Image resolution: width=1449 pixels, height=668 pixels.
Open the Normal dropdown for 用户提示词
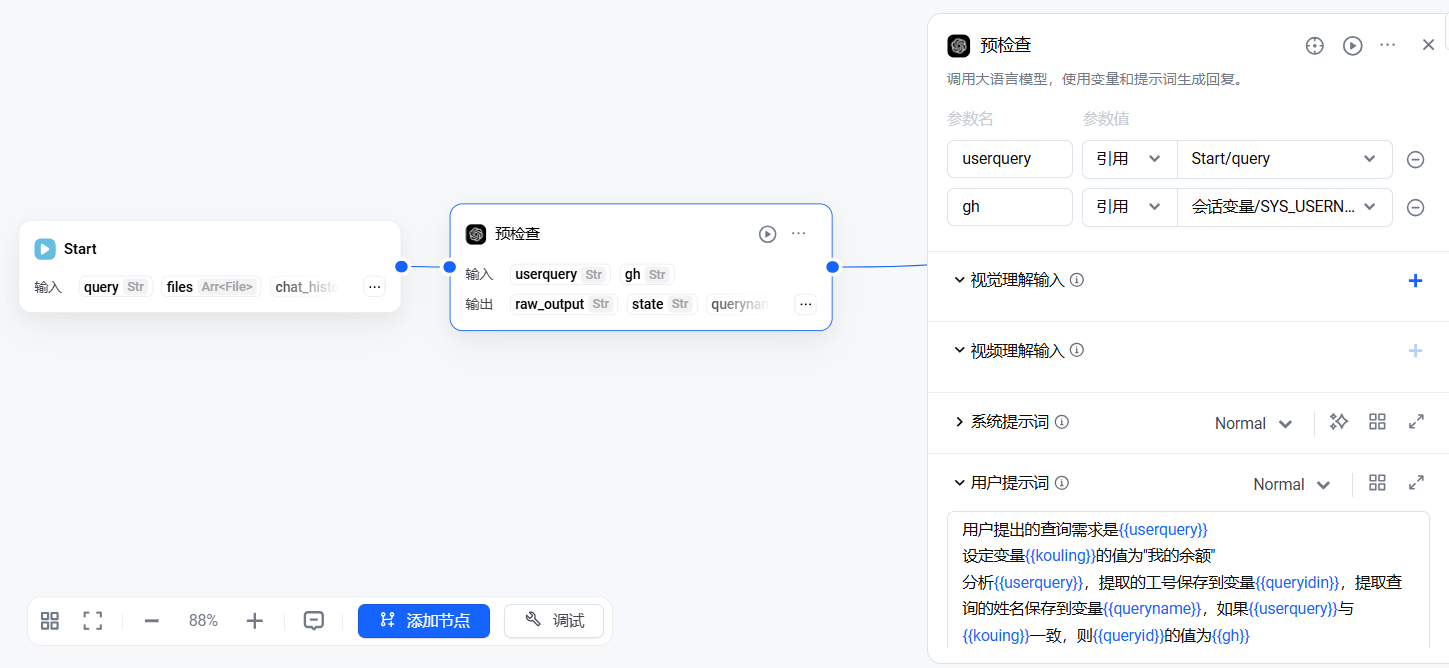click(1291, 484)
